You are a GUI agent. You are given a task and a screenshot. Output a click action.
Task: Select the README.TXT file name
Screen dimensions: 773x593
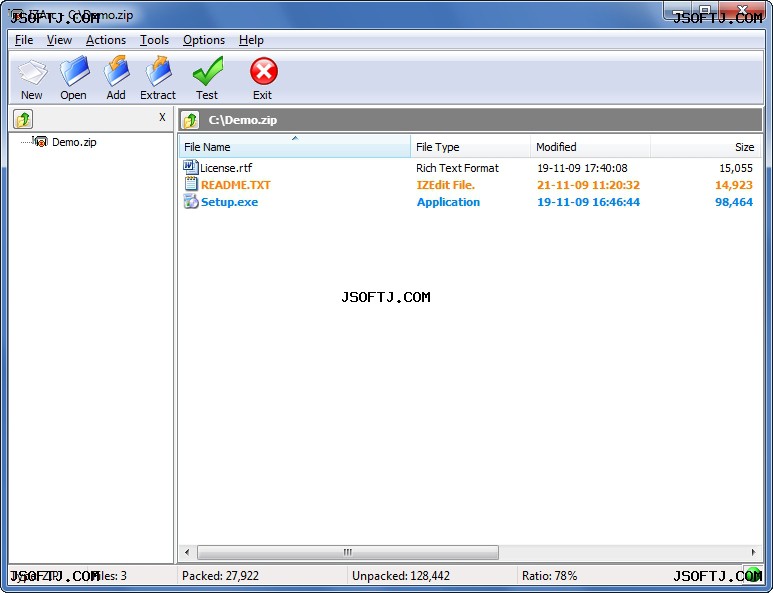click(236, 185)
